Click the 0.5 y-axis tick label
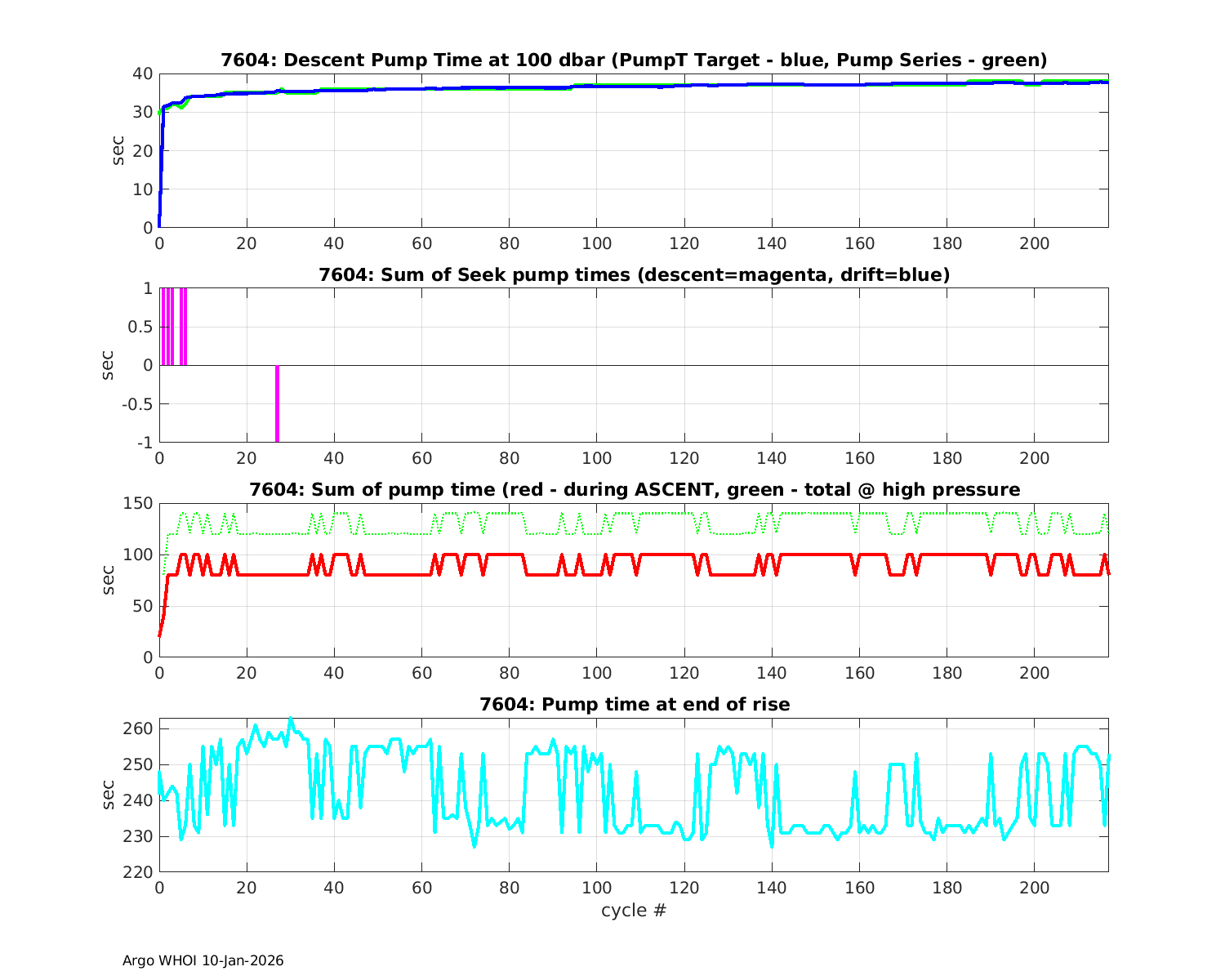 pos(140,327)
